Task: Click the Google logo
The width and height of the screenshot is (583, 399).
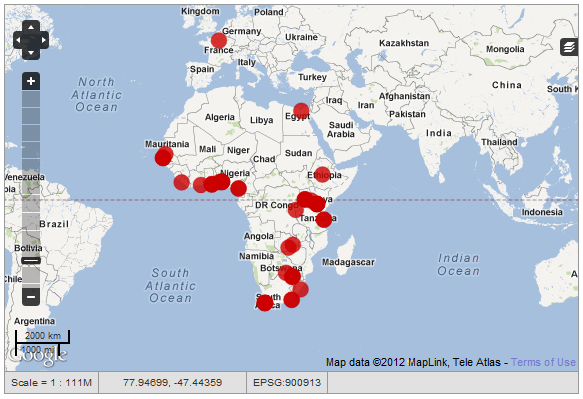Action: (x=37, y=355)
